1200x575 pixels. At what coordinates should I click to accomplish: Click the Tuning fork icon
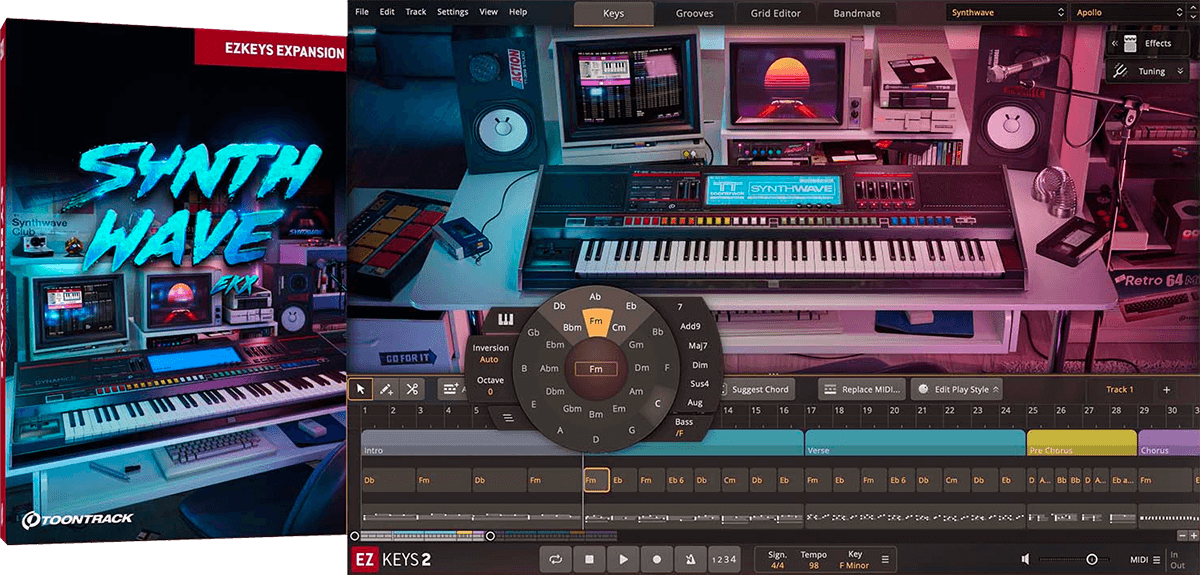coord(1122,71)
